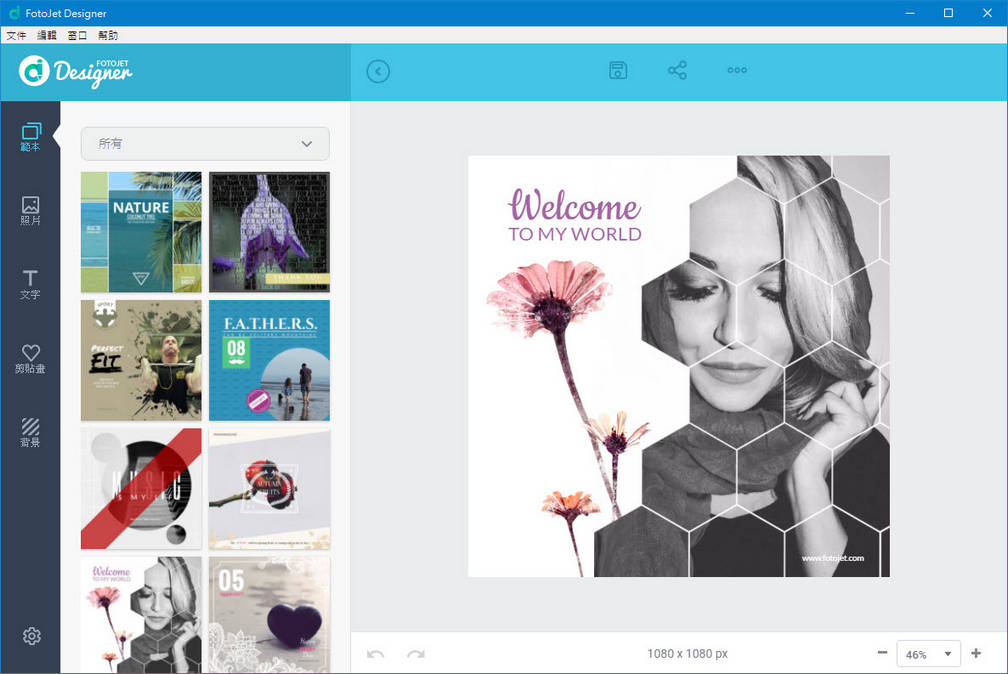Click the zoom out minus button

click(x=882, y=653)
